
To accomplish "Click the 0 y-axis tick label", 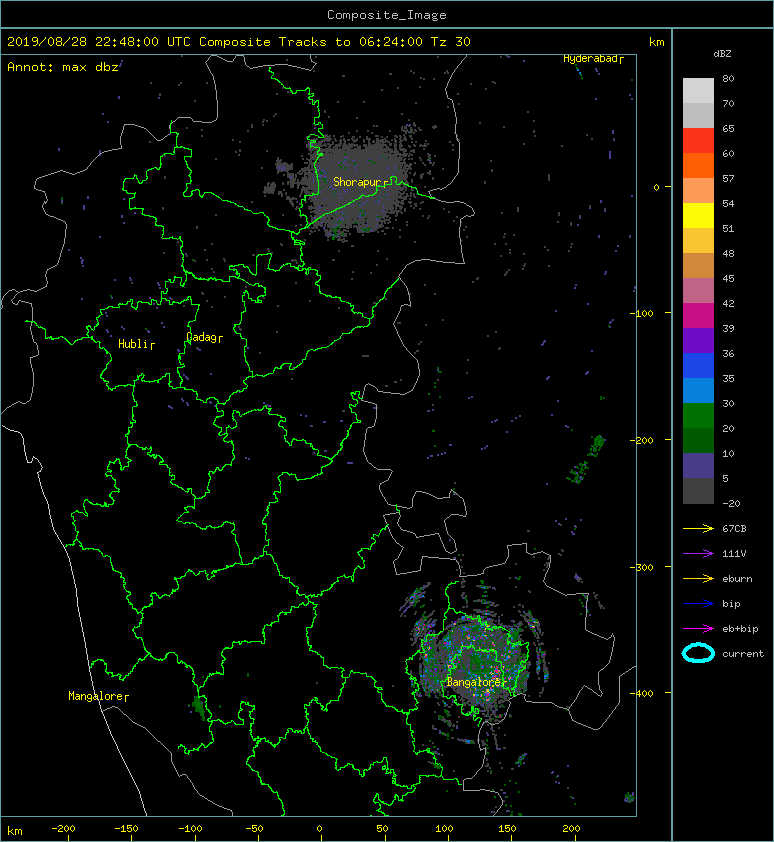I will tap(656, 187).
